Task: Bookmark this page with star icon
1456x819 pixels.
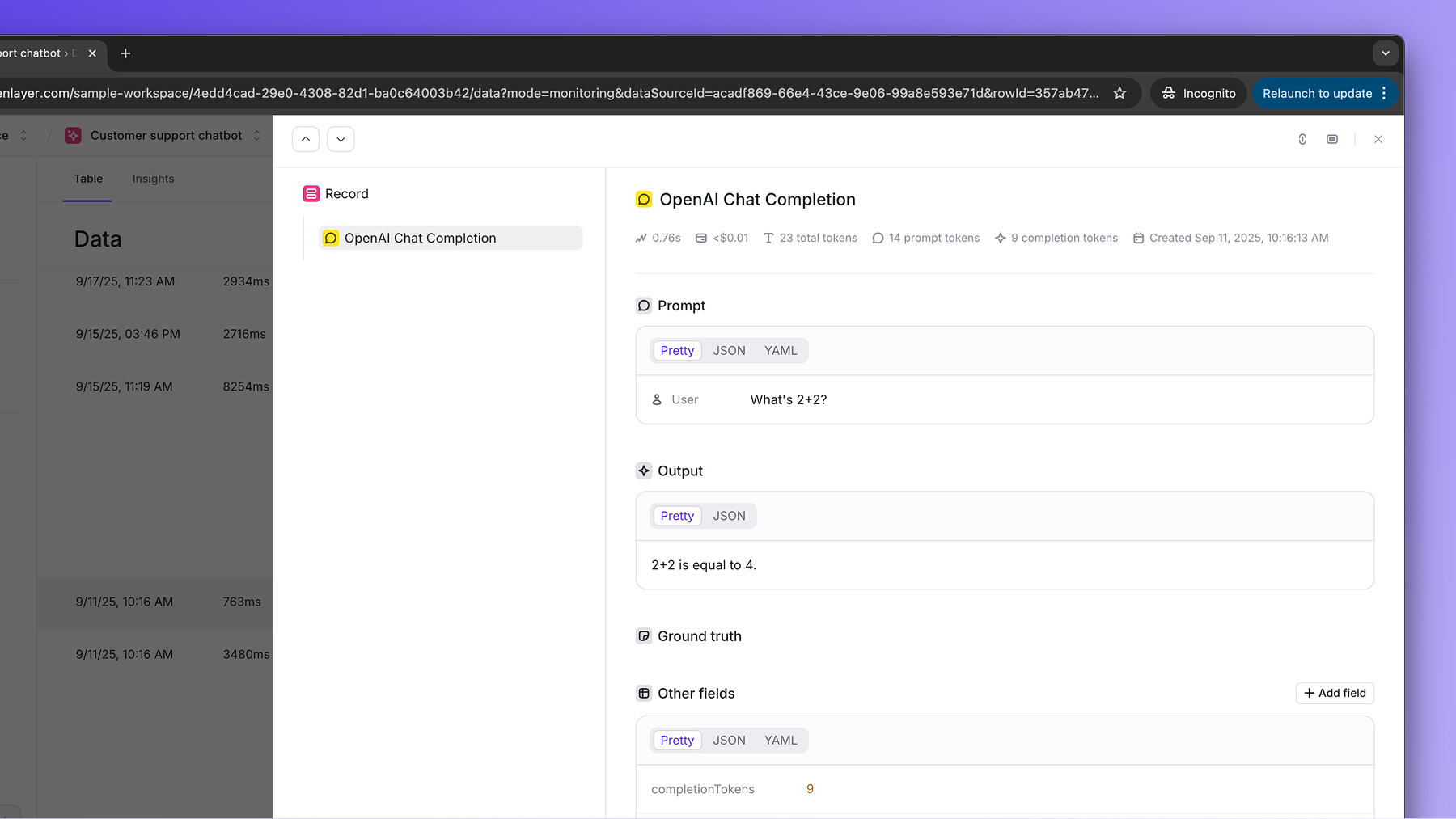Action: coord(1120,93)
